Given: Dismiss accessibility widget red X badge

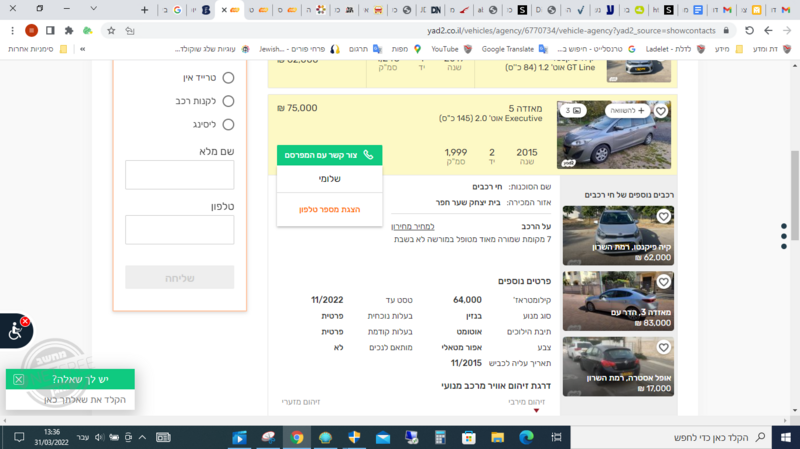Looking at the screenshot, I should (x=25, y=321).
